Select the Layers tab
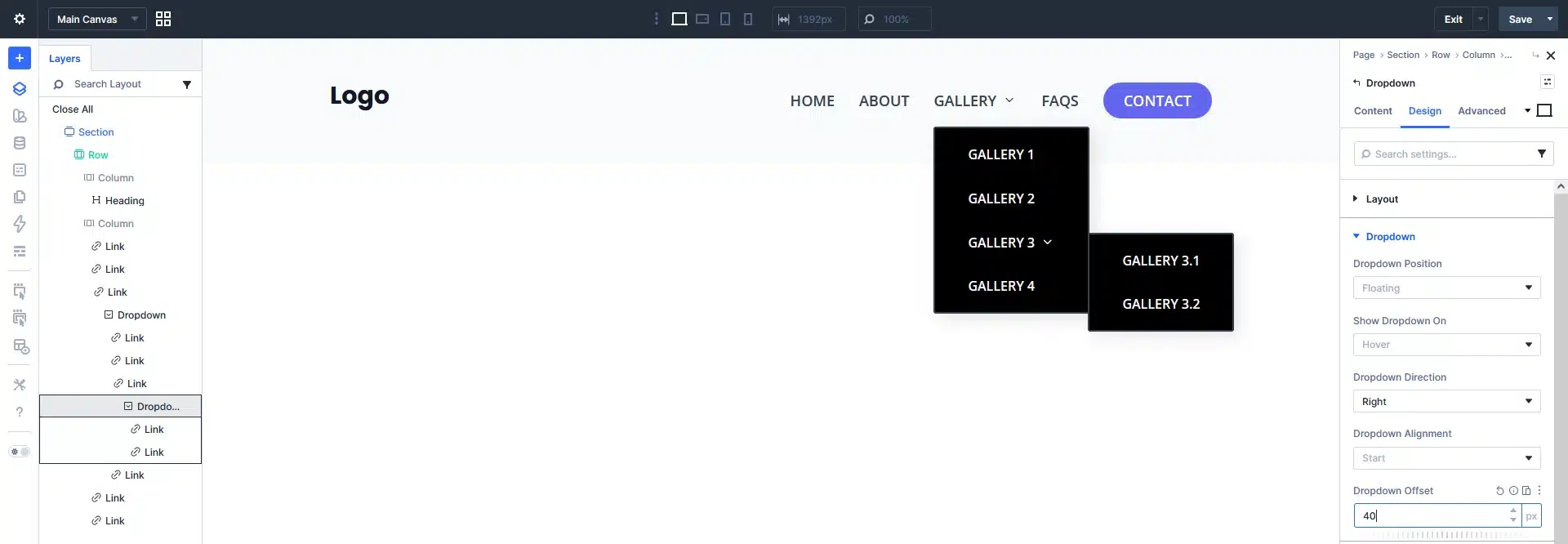1568x544 pixels. 65,59
